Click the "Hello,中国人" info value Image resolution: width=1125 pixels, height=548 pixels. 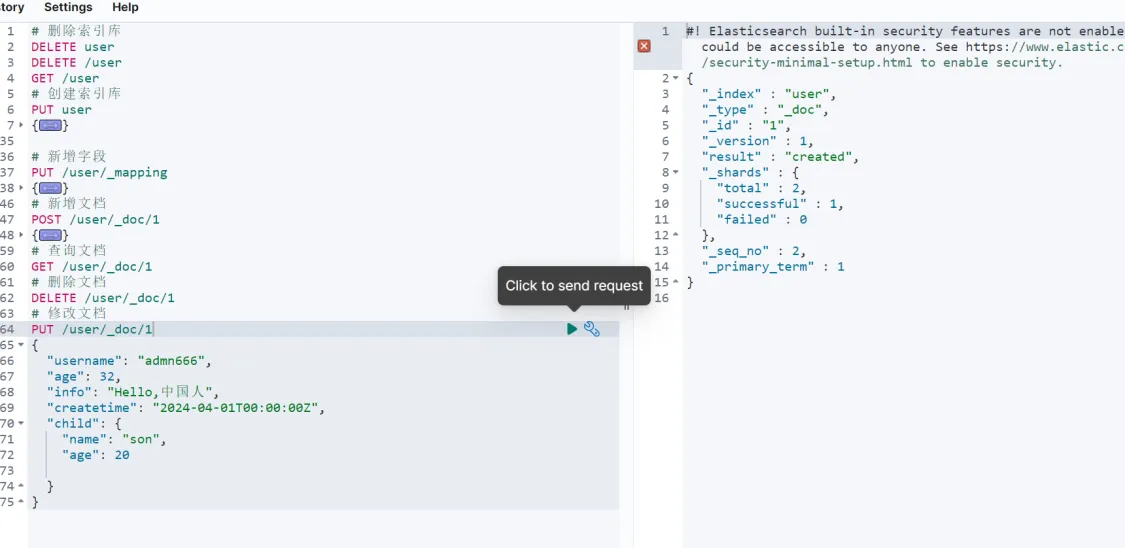pyautogui.click(x=160, y=392)
